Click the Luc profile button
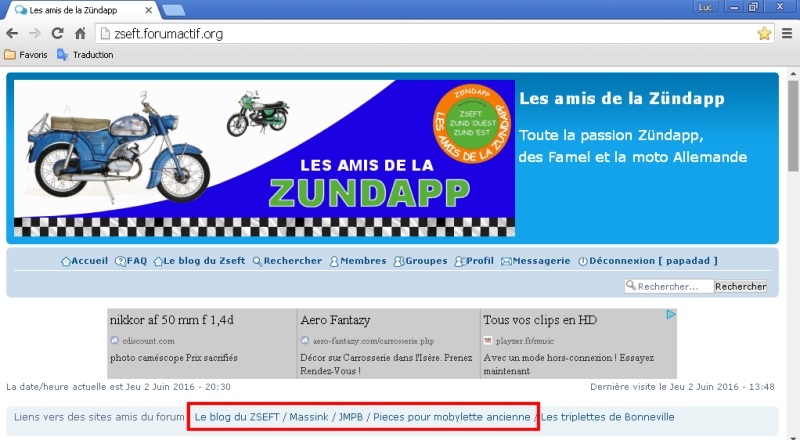 click(706, 7)
